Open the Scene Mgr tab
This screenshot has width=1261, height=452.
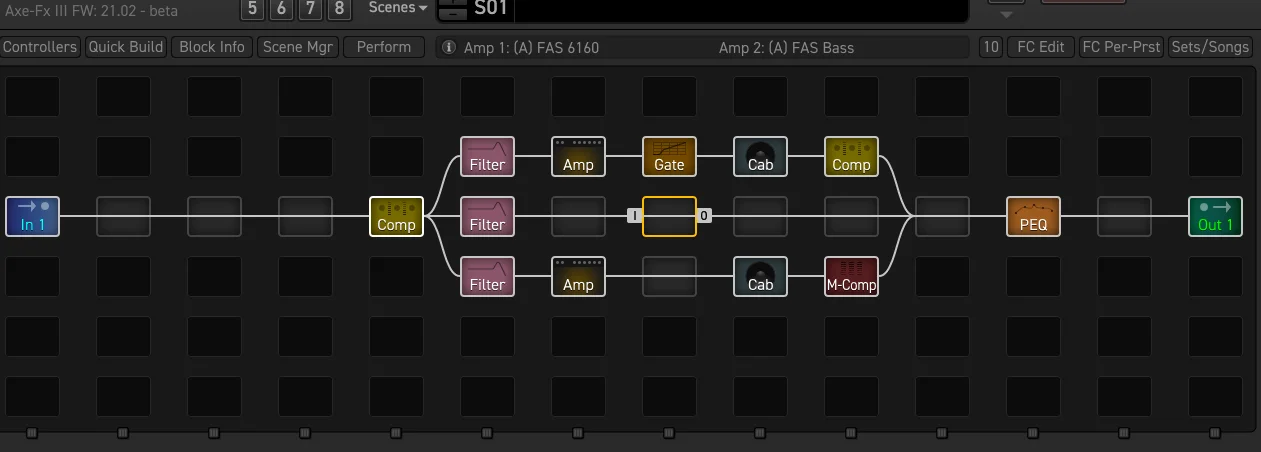[297, 47]
